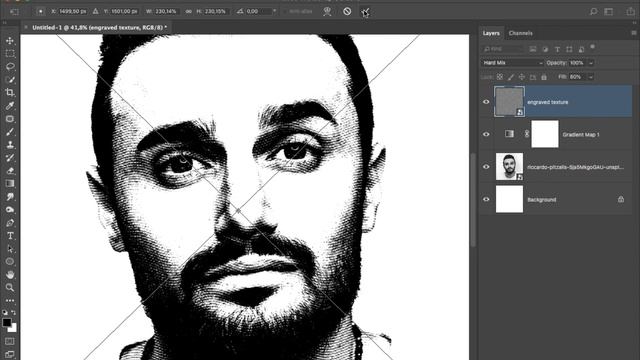Select the History Brush tool

(x=10, y=158)
